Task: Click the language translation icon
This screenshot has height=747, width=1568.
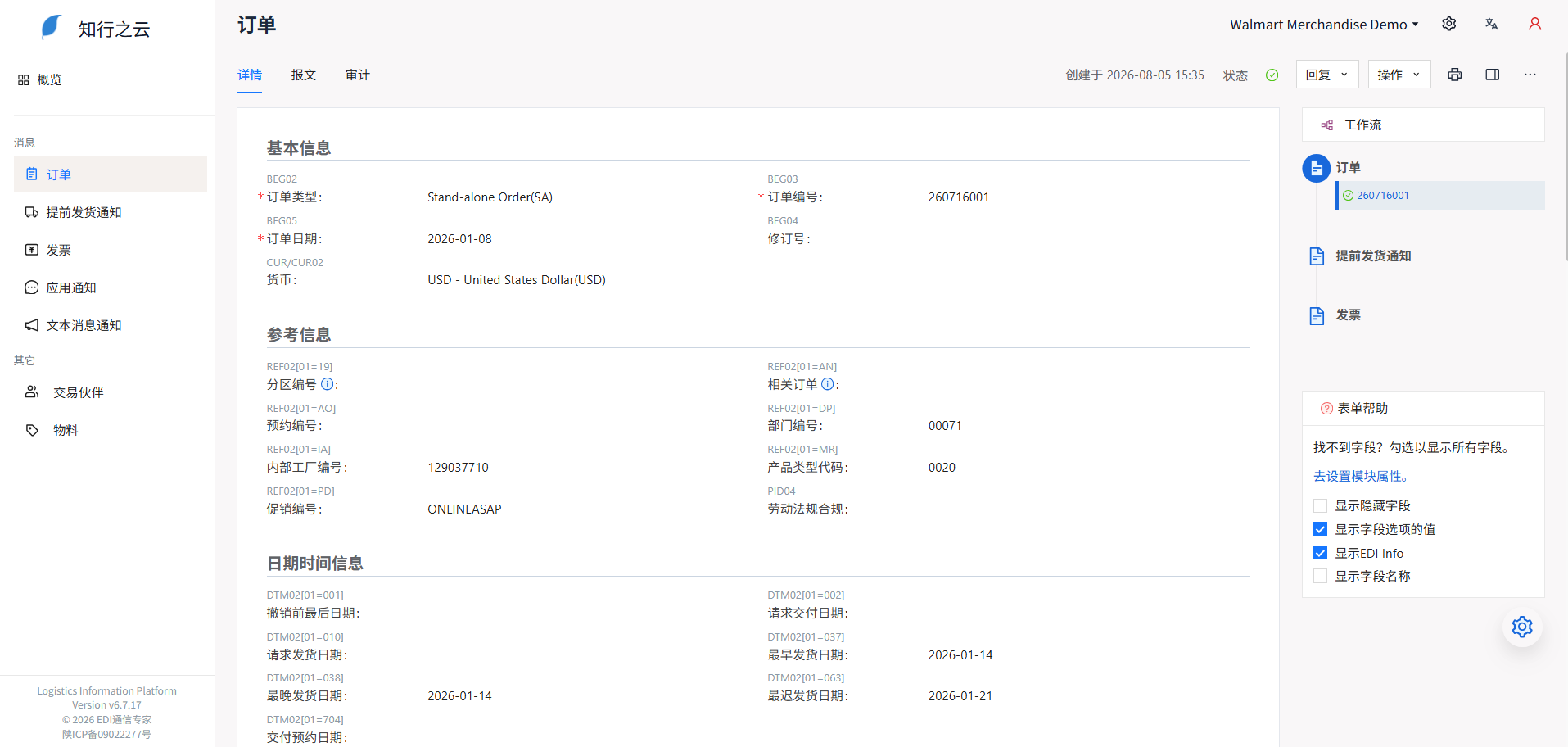Action: coord(1492,24)
